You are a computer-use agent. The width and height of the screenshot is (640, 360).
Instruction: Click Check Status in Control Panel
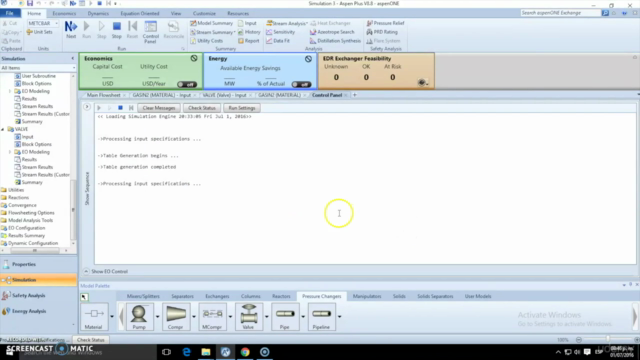pos(202,108)
